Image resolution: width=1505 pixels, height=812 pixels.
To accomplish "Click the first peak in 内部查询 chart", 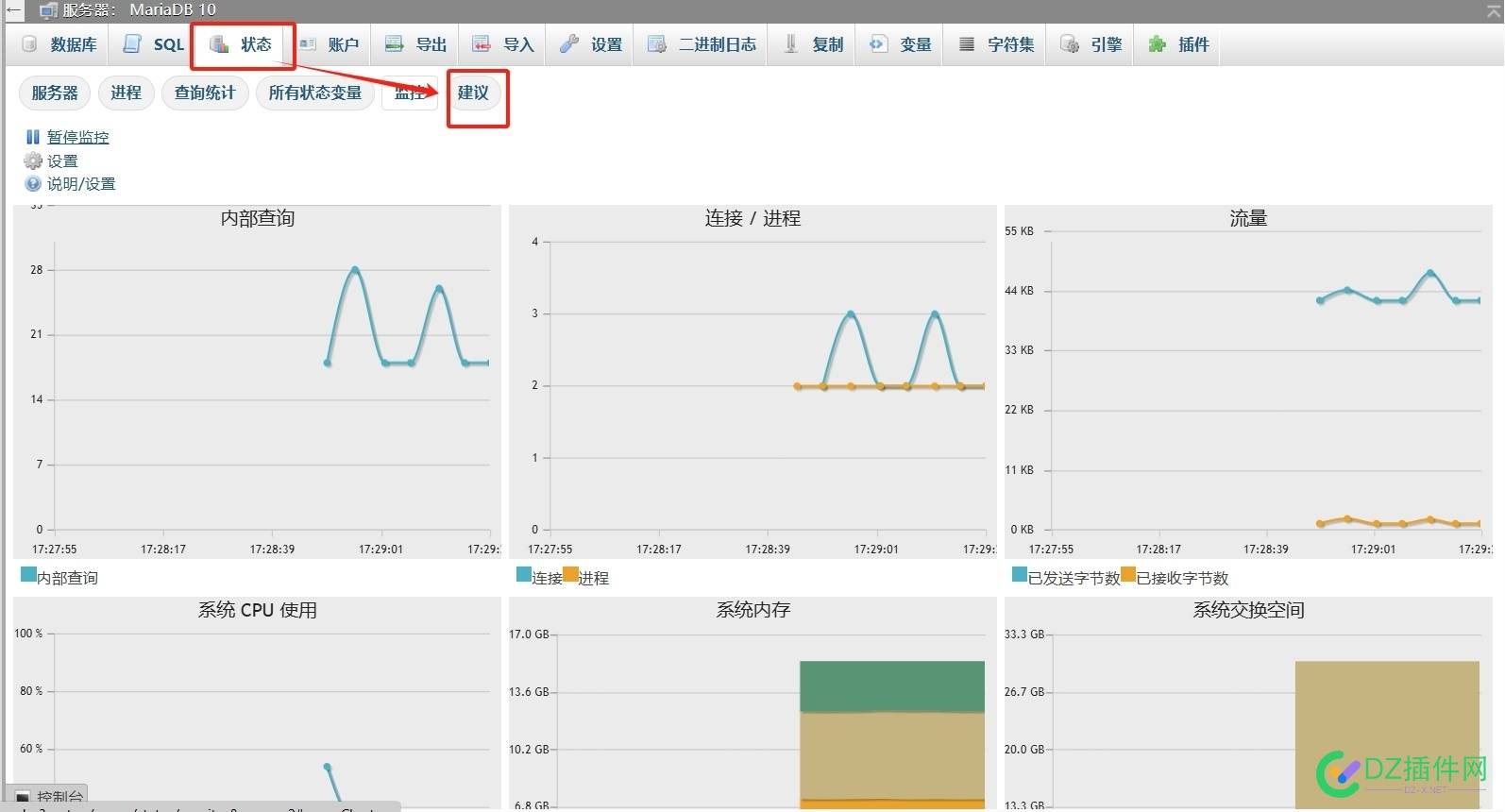I will 355,270.
